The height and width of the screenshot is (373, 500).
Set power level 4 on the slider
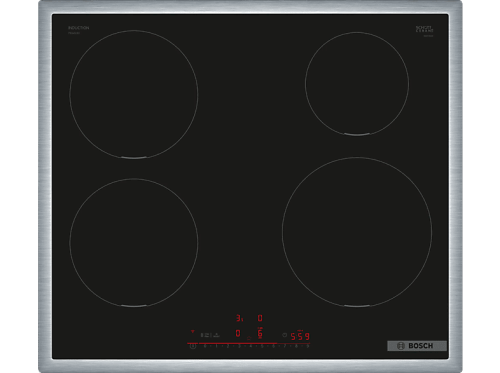pos(251,346)
